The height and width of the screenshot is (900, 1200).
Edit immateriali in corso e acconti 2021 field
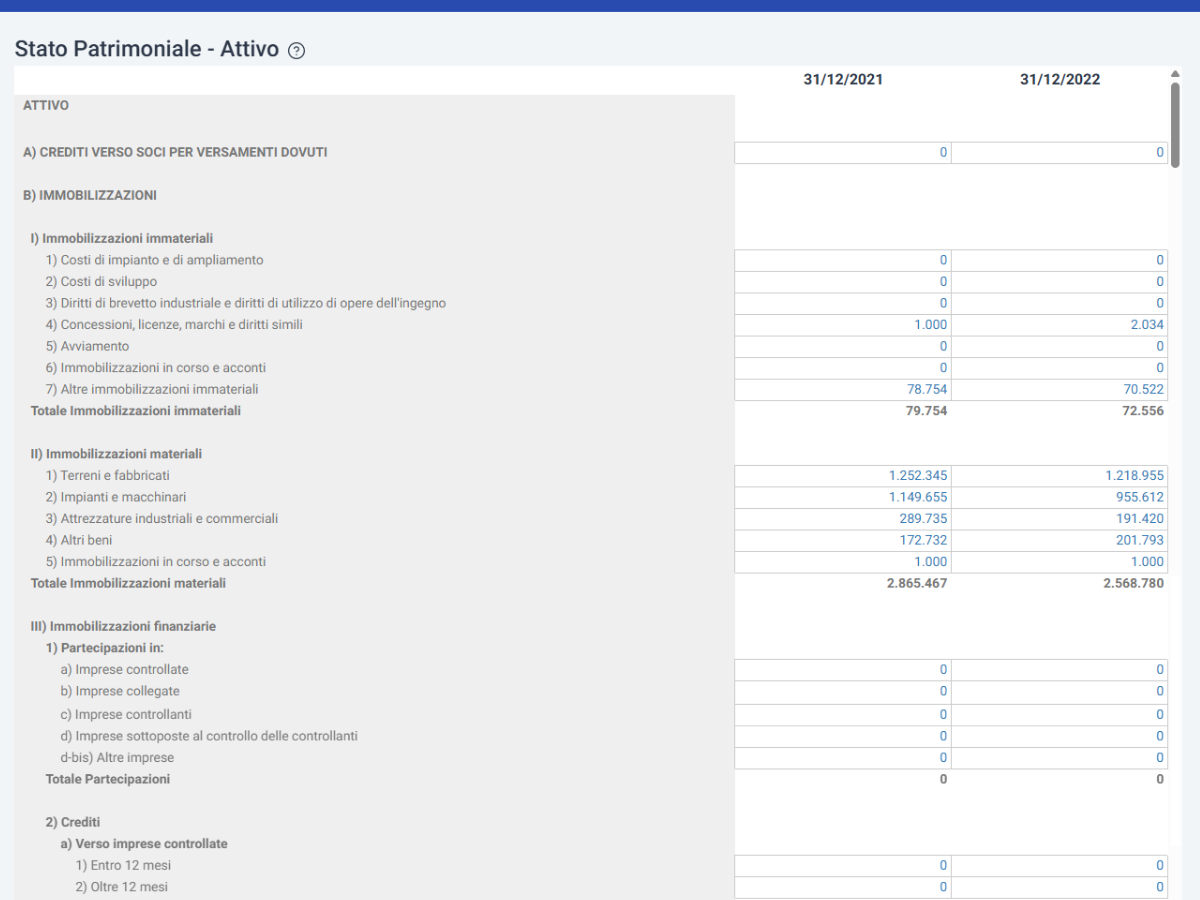(x=843, y=368)
